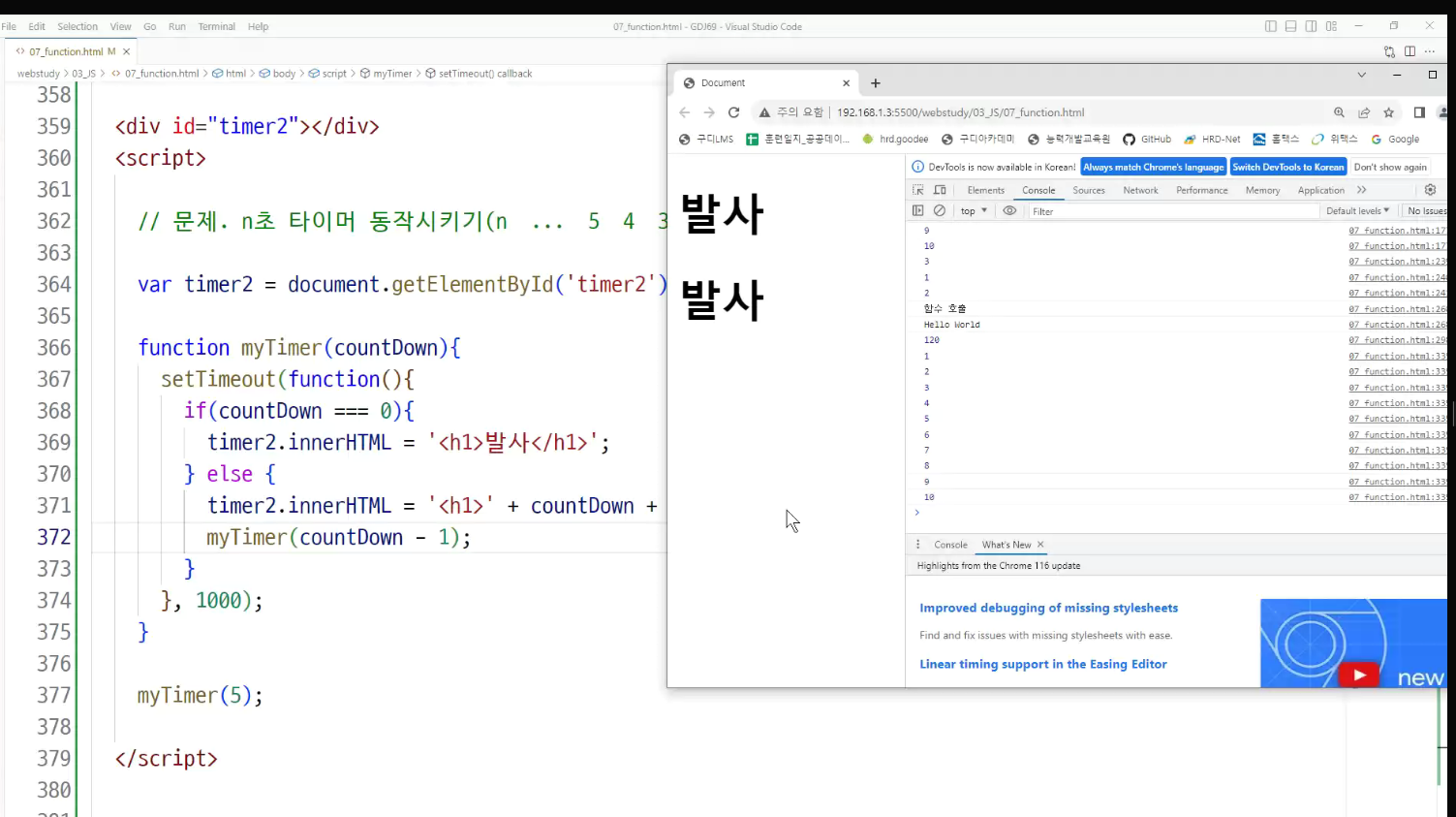The image size is (1456, 817).
Task: Open the Google bookmark
Action: (x=1395, y=140)
